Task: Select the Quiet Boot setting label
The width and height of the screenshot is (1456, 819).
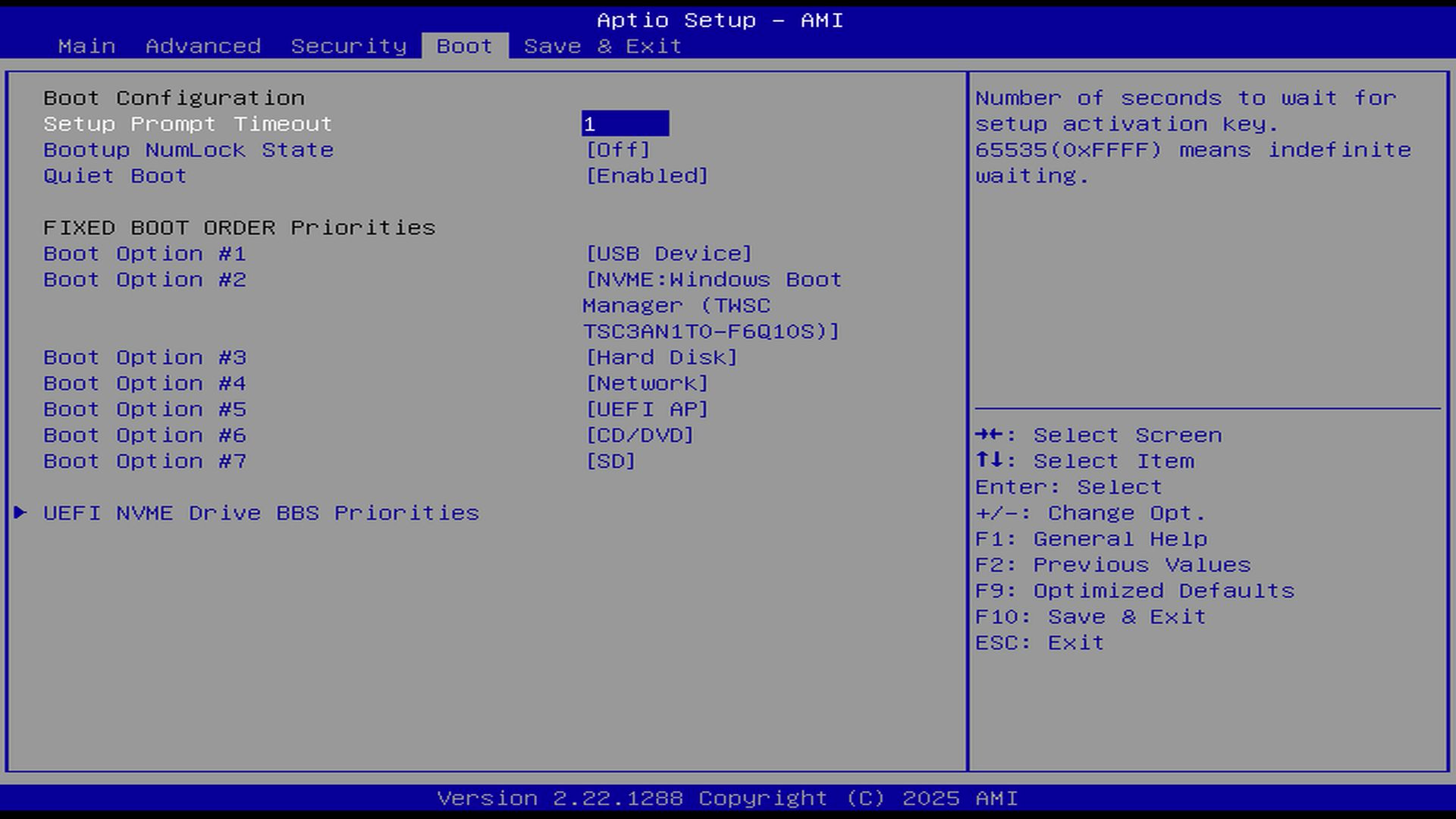Action: point(115,176)
